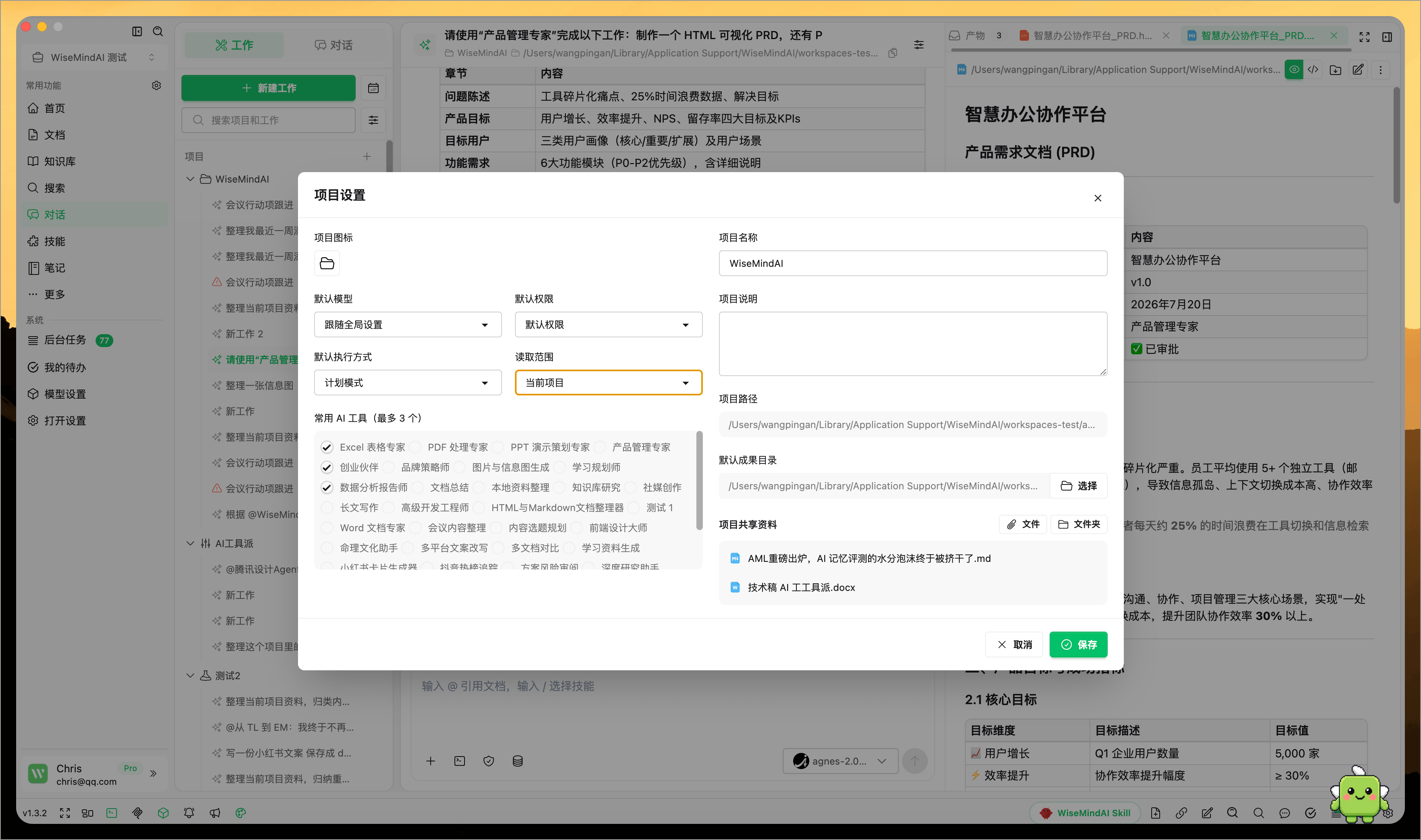Collapse the right preview panel
Screen dimensions: 1421x840
[1387, 37]
